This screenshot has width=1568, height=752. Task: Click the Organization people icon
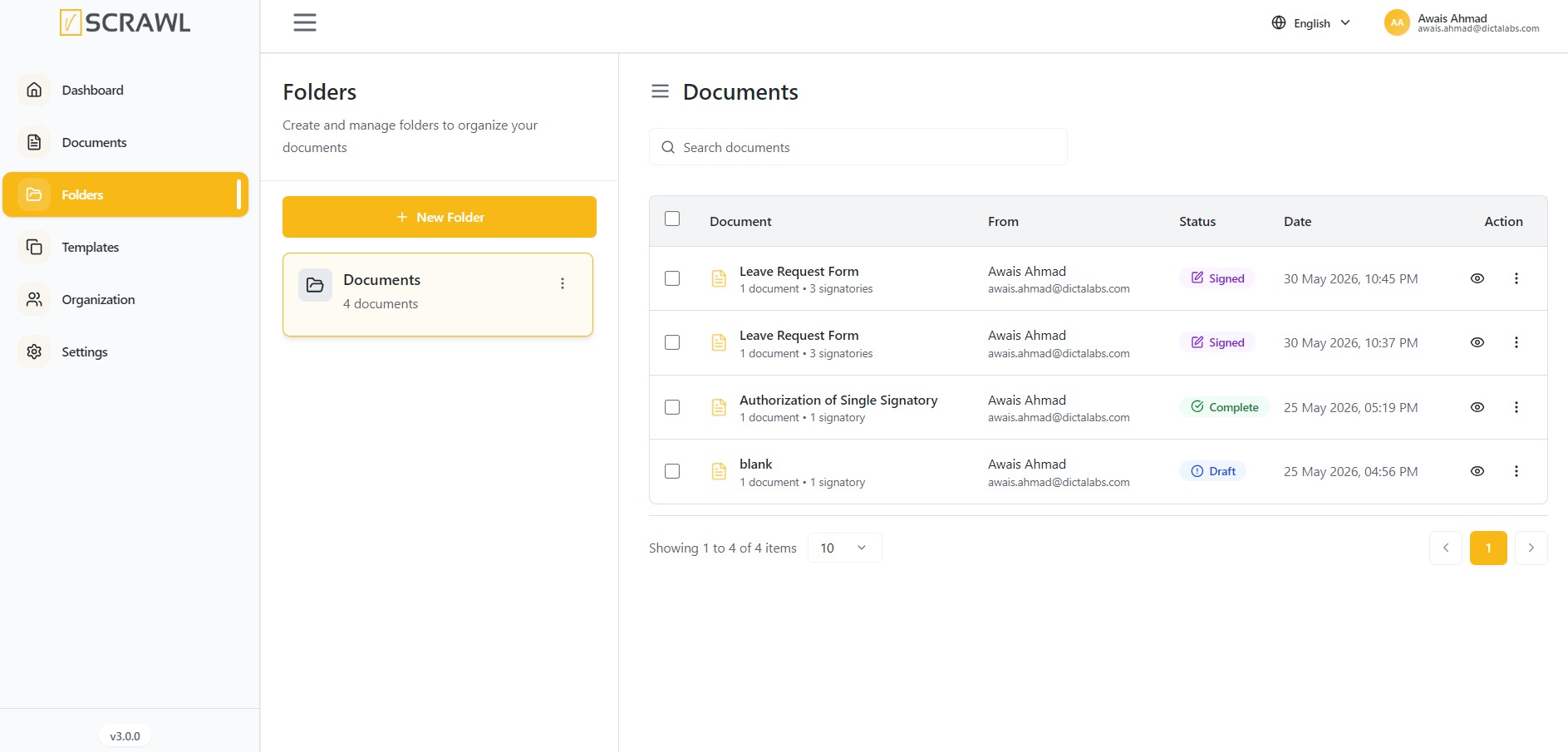(34, 299)
